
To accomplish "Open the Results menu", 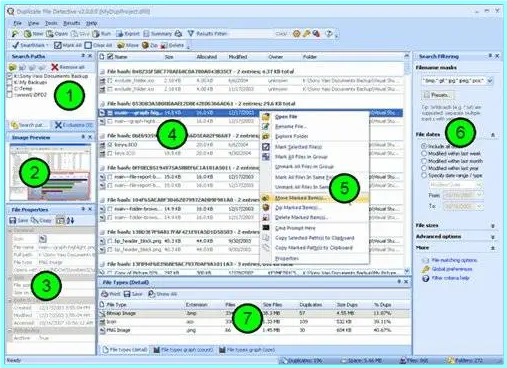I will tap(72, 23).
